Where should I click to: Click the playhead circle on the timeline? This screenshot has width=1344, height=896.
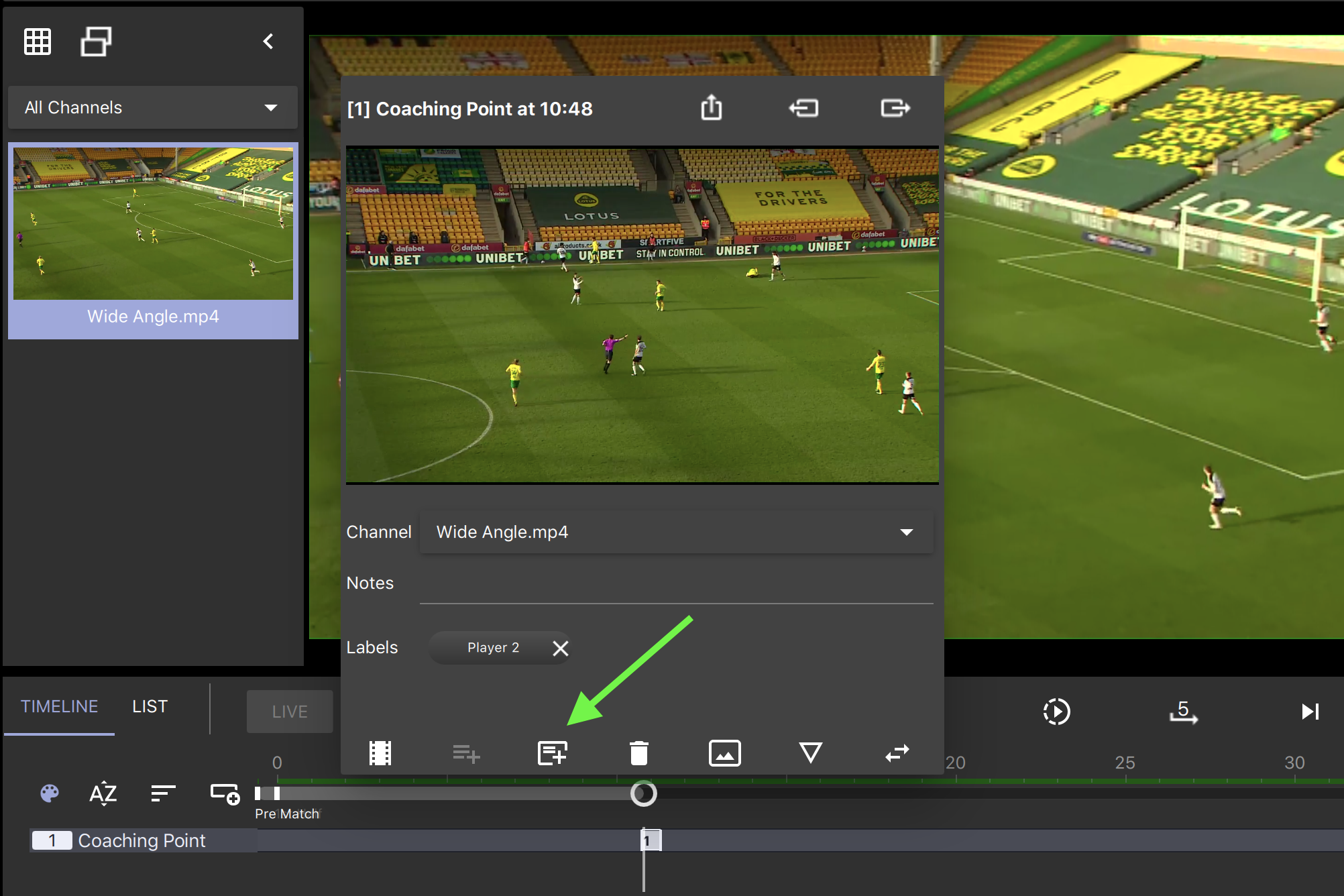[x=644, y=794]
